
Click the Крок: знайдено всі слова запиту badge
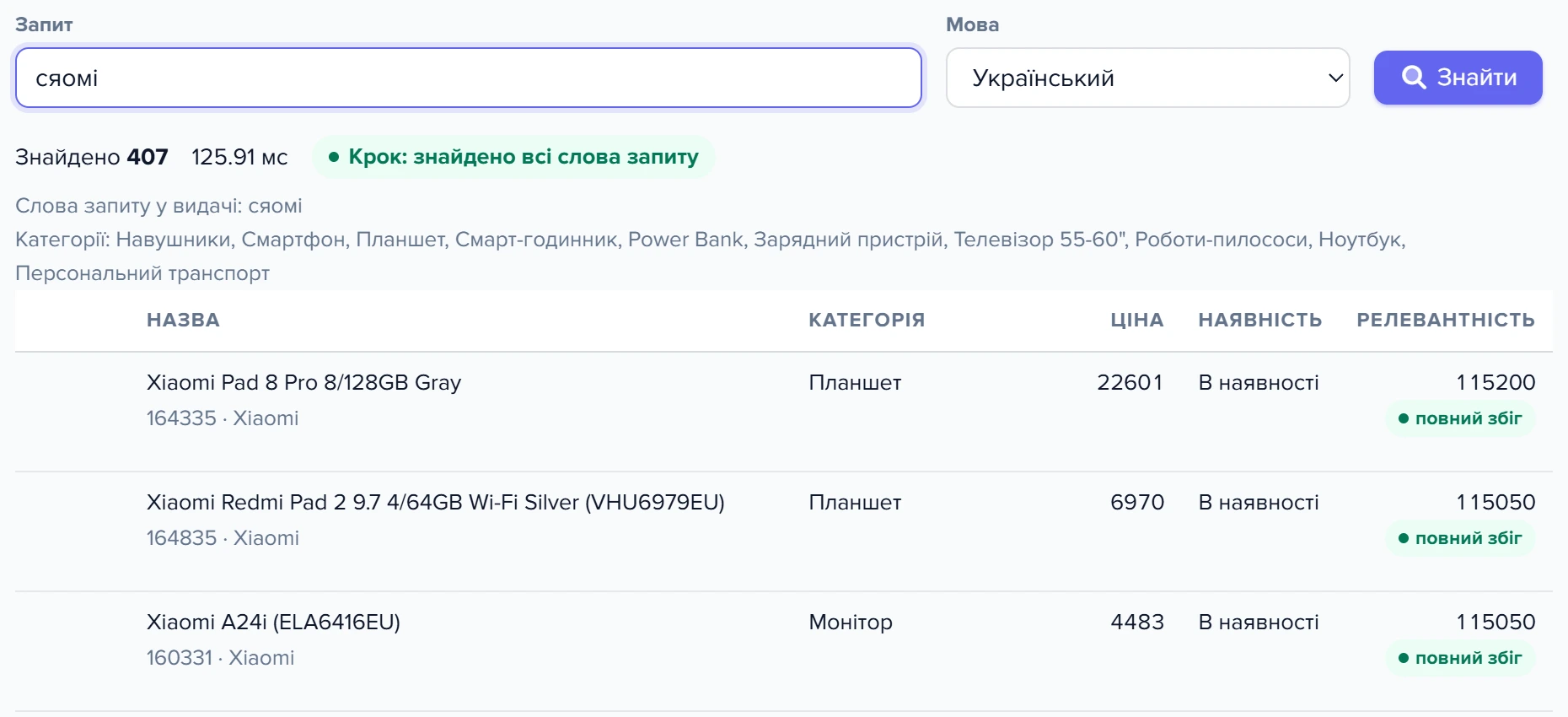coord(513,157)
